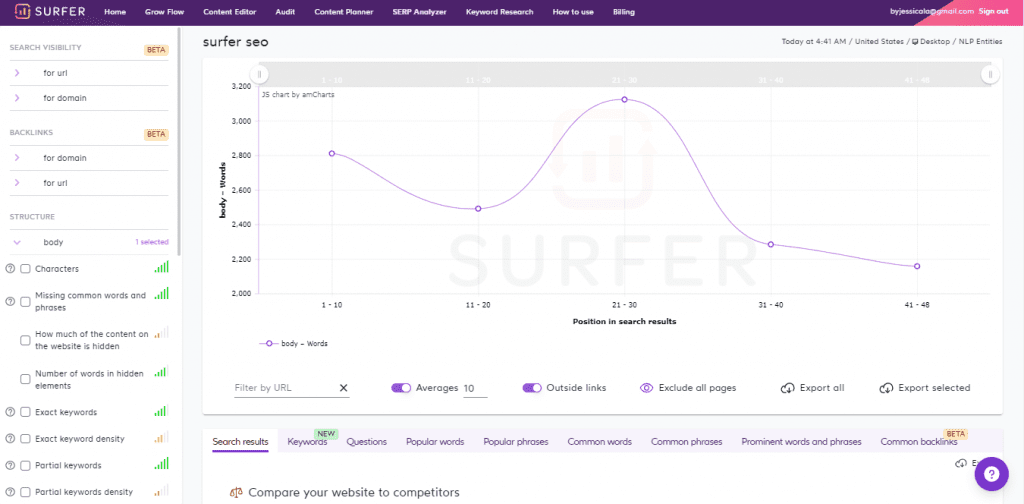This screenshot has height=504, width=1024.
Task: Open Billing in top navigation
Action: [x=624, y=12]
